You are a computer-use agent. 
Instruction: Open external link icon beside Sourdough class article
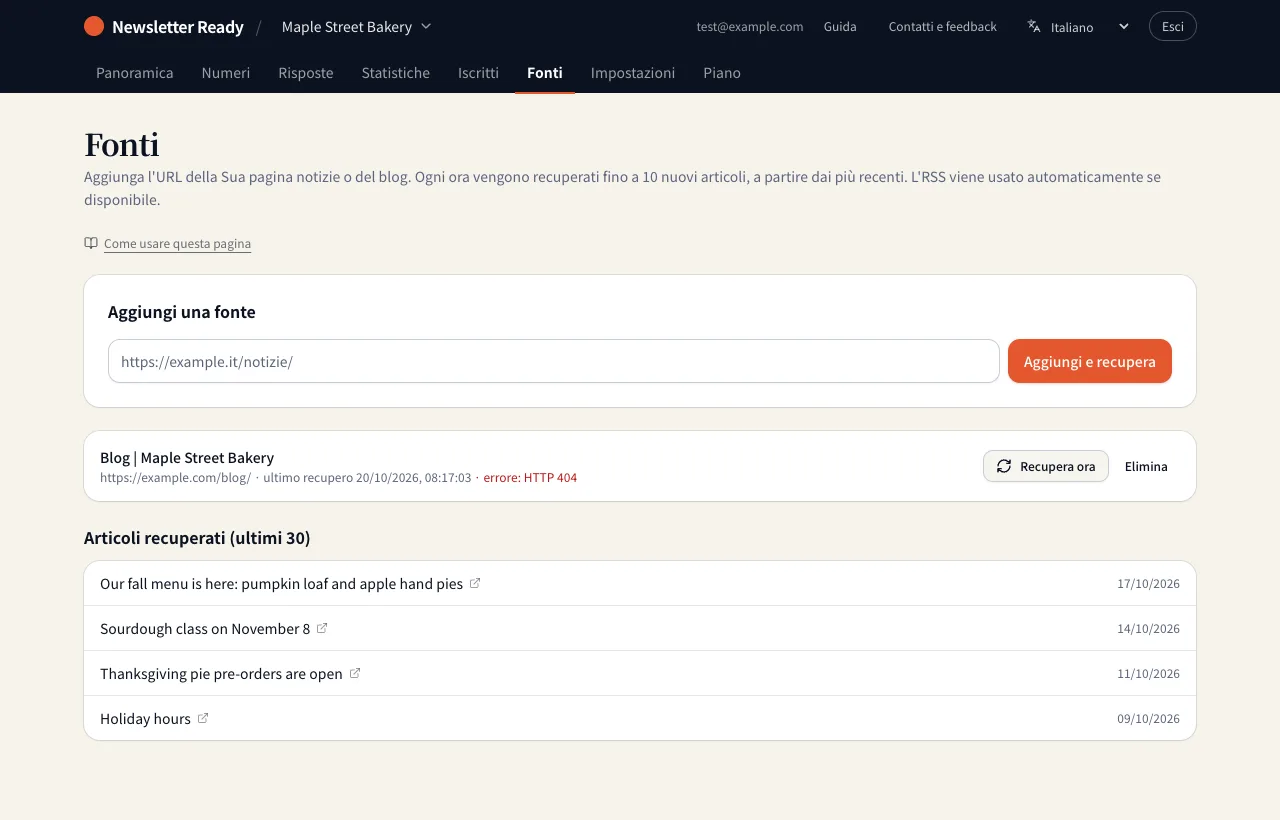tap(322, 628)
